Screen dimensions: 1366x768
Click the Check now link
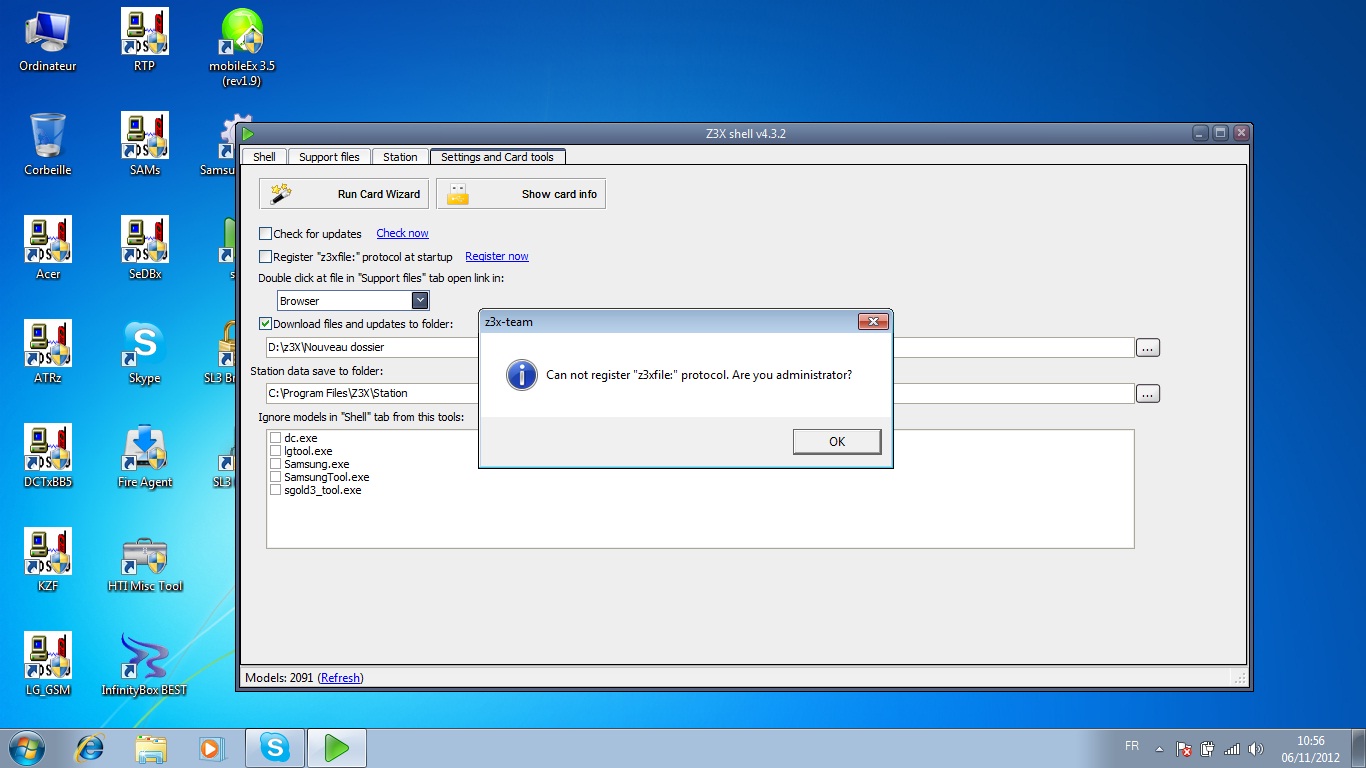pos(402,234)
